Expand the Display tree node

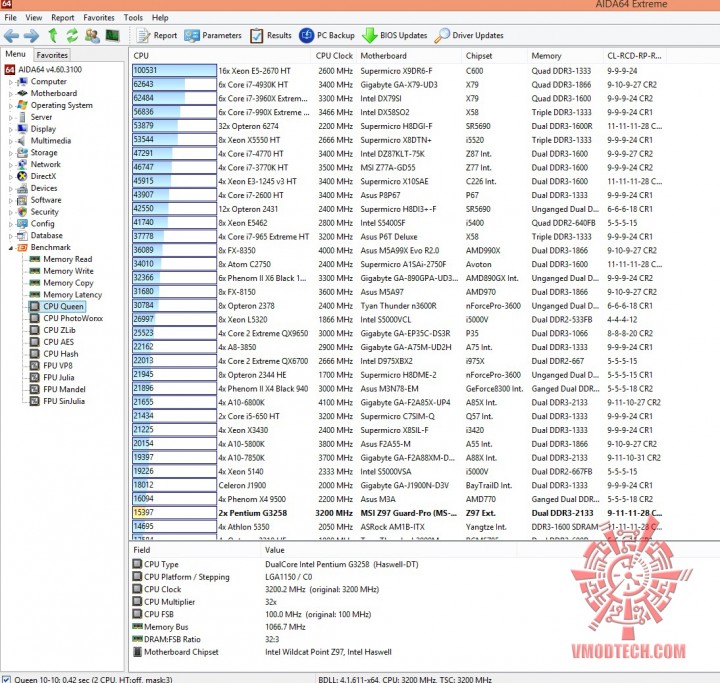[11, 130]
